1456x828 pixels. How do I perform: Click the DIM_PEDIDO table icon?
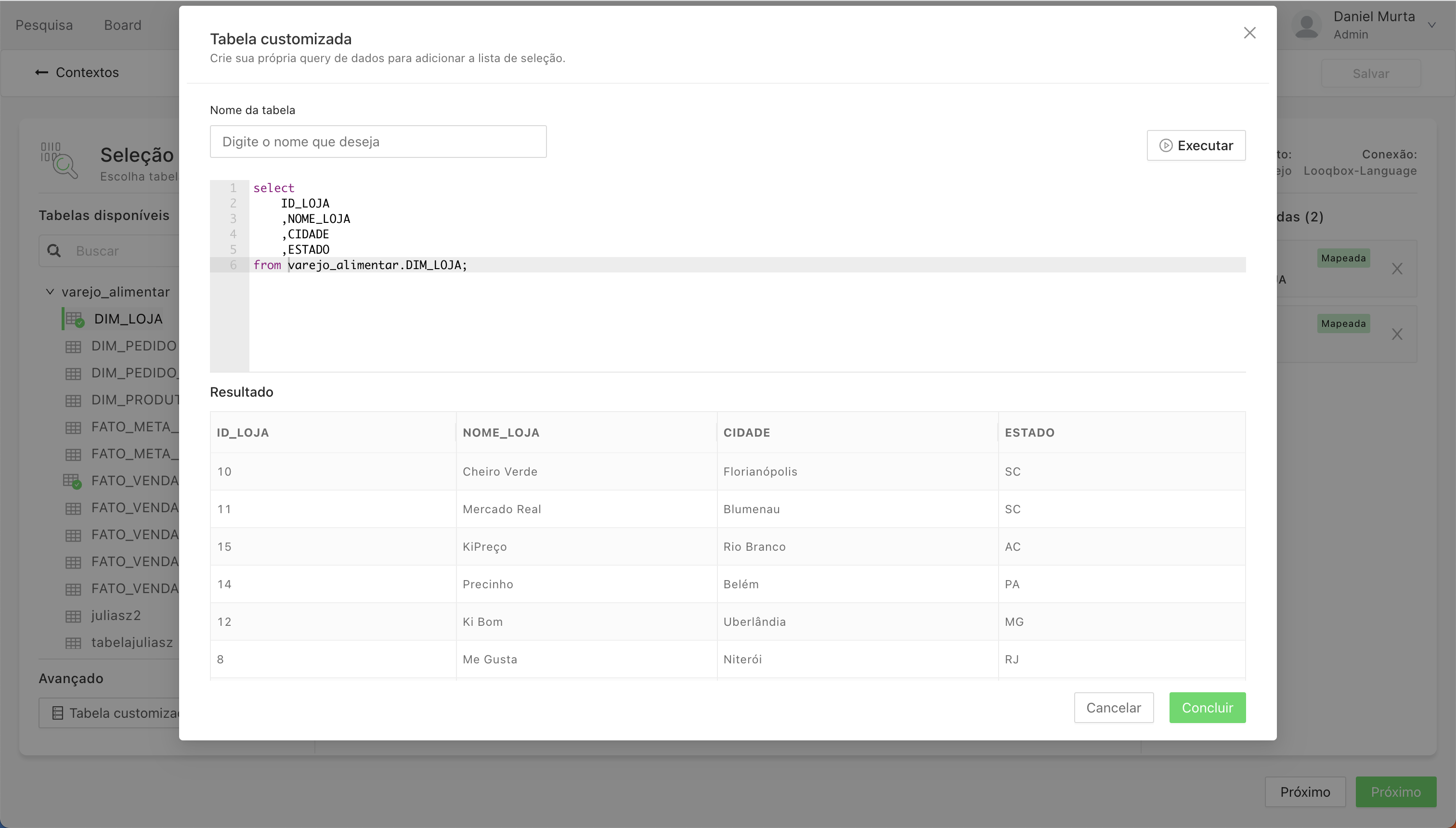click(73, 346)
